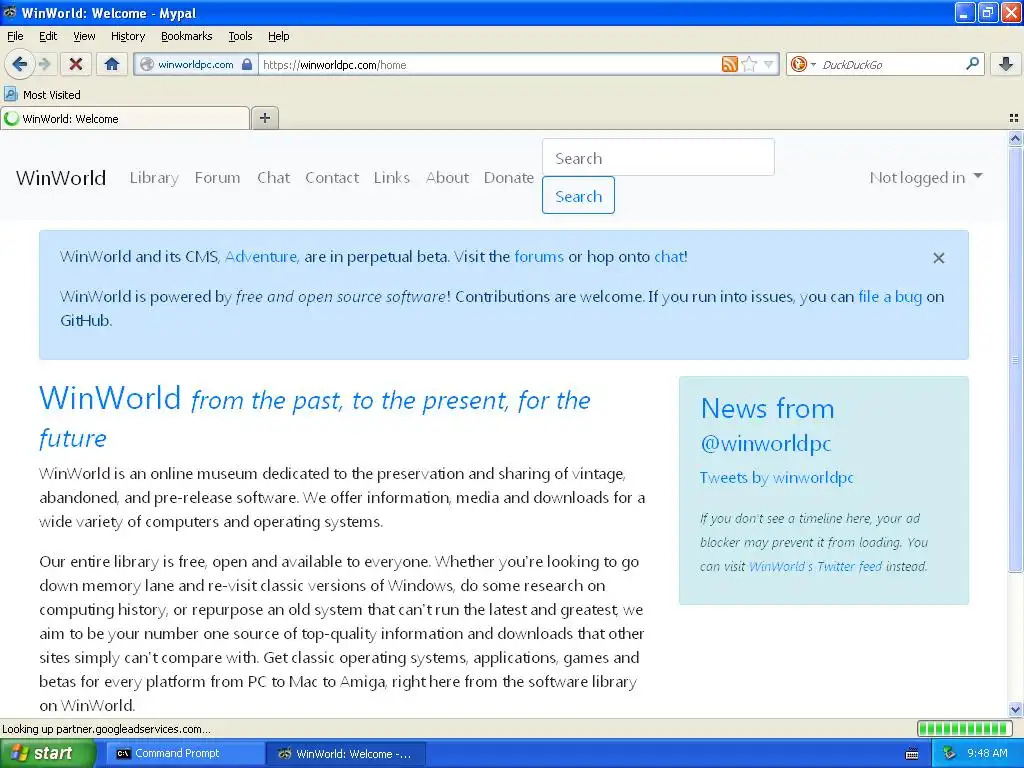Click WinWorld: Welcome taskbar button
The image size is (1024, 768).
(x=347, y=754)
